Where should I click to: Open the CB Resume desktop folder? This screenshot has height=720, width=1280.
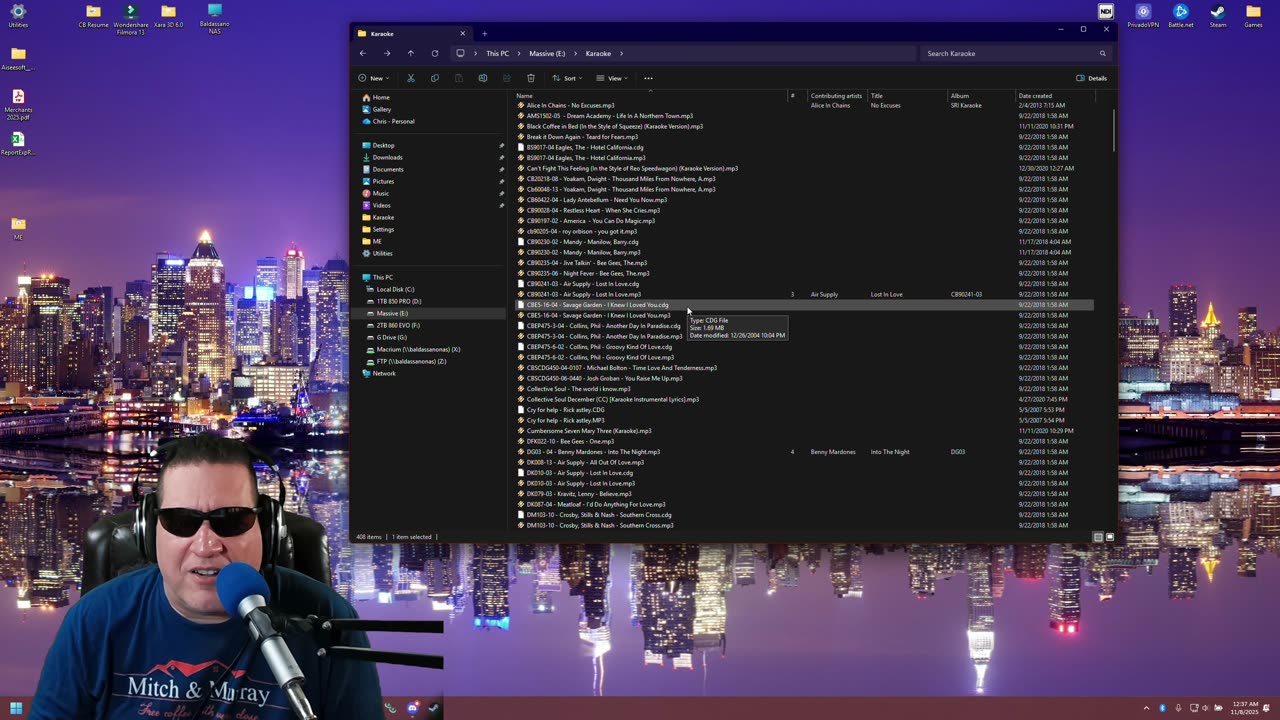pos(93,16)
